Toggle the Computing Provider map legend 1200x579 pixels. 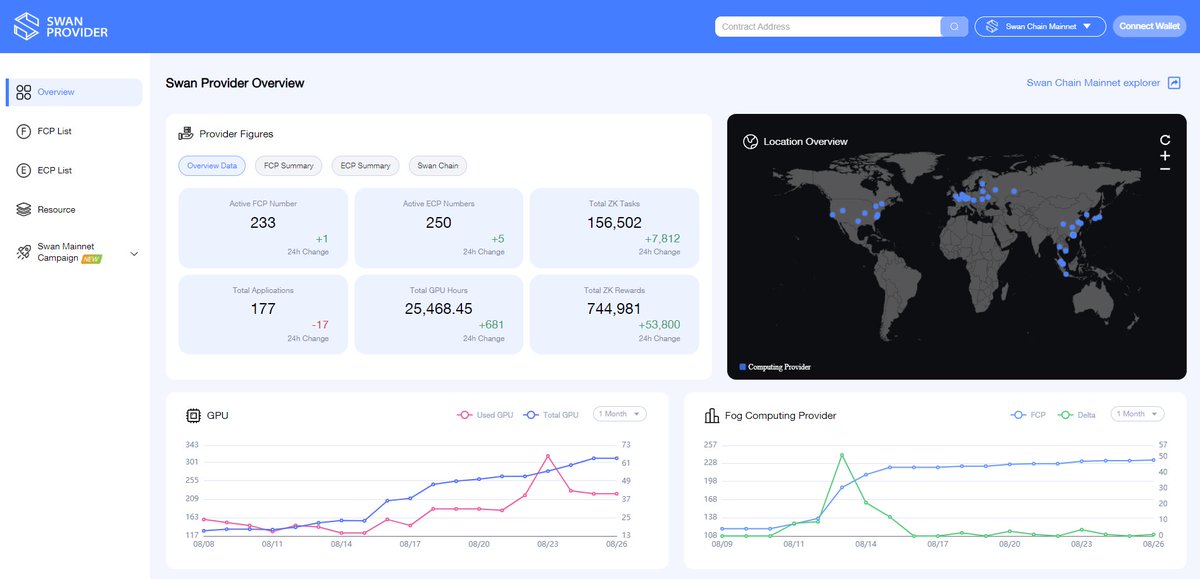pyautogui.click(x=775, y=367)
